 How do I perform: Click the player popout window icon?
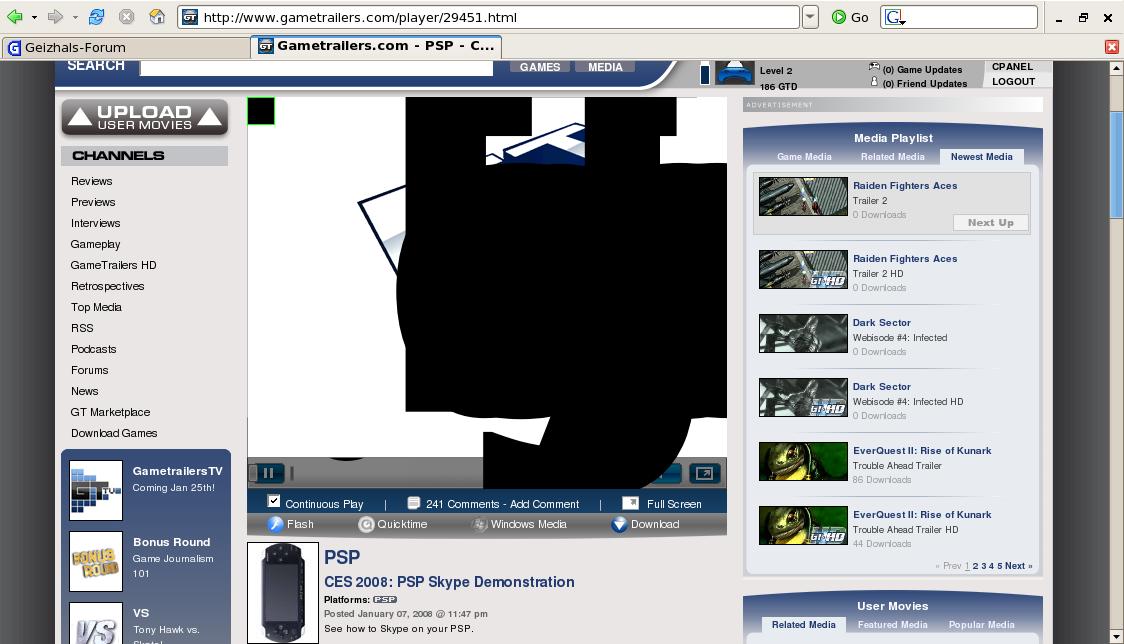[704, 473]
